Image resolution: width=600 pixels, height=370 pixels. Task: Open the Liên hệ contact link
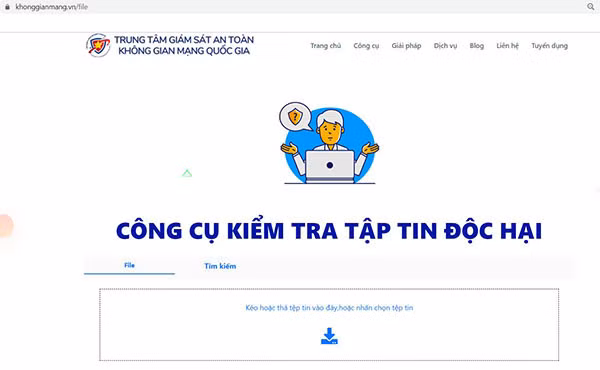pos(507,46)
